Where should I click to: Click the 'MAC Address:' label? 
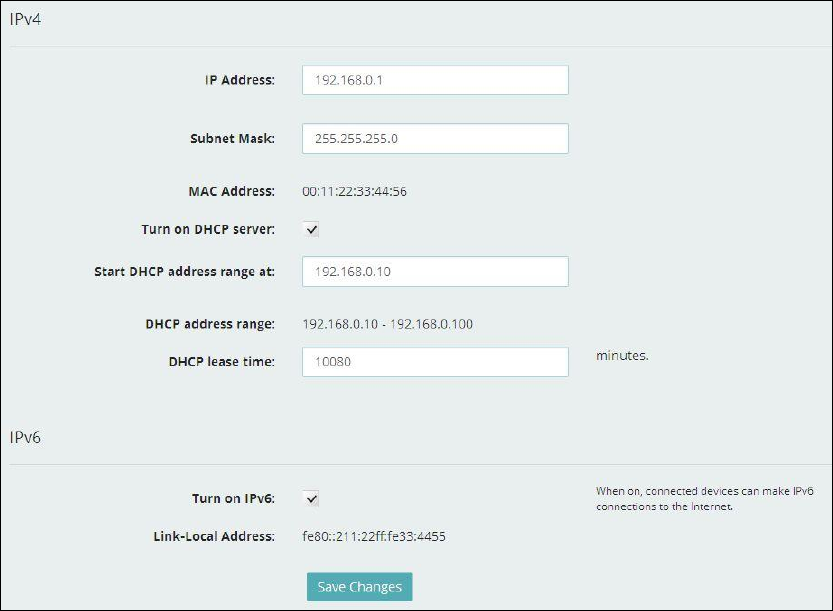pyautogui.click(x=232, y=191)
